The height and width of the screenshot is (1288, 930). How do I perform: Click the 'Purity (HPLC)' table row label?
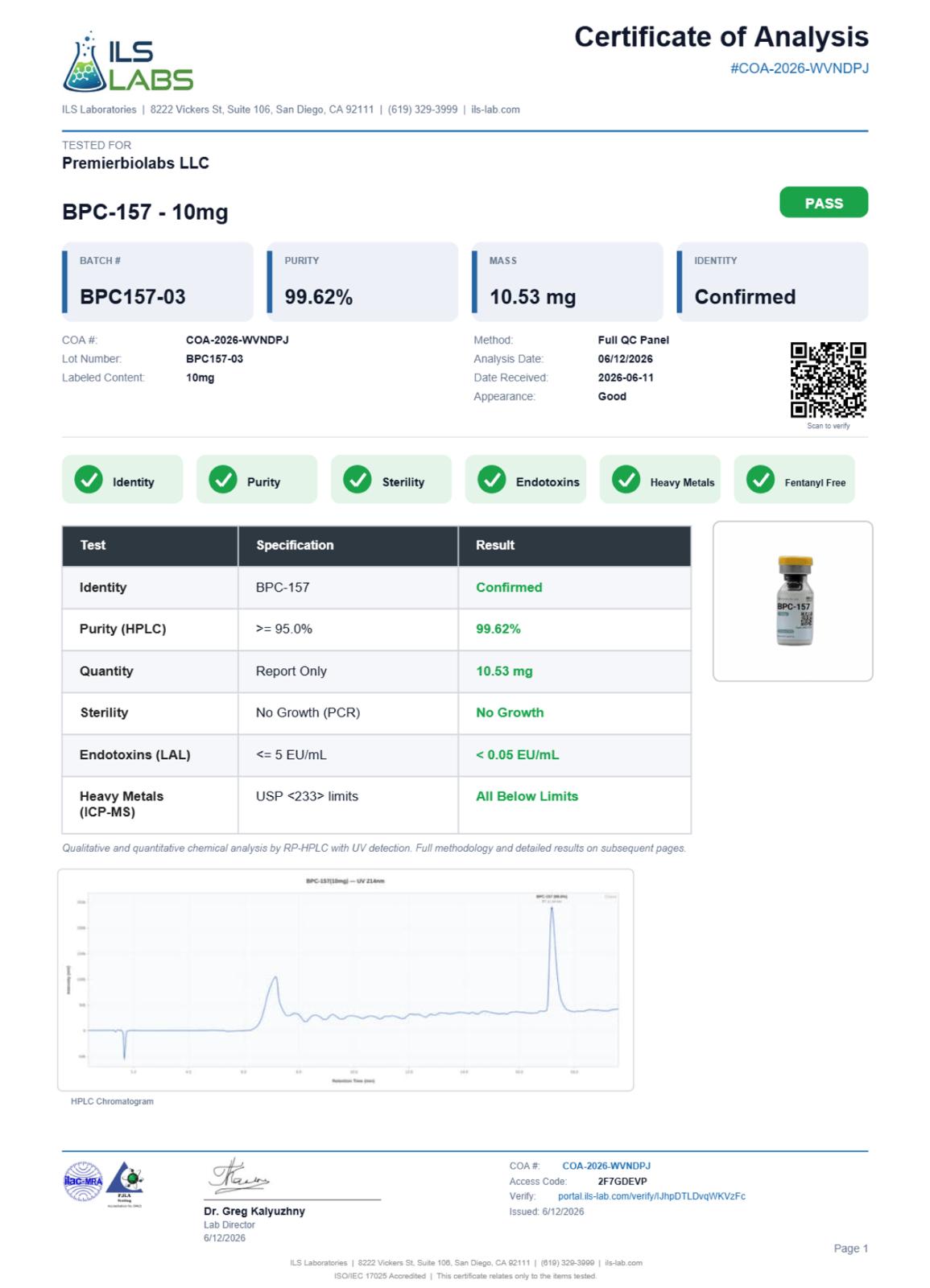point(122,629)
